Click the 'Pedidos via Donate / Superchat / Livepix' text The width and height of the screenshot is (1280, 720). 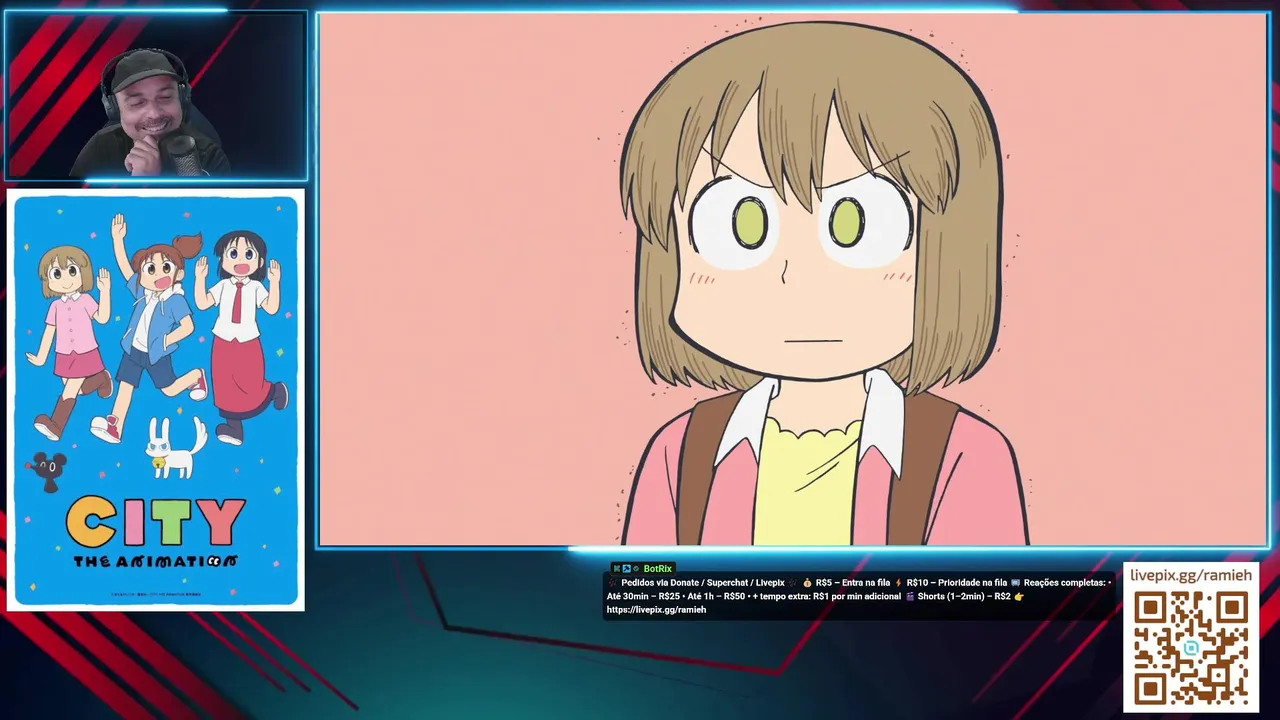703,583
